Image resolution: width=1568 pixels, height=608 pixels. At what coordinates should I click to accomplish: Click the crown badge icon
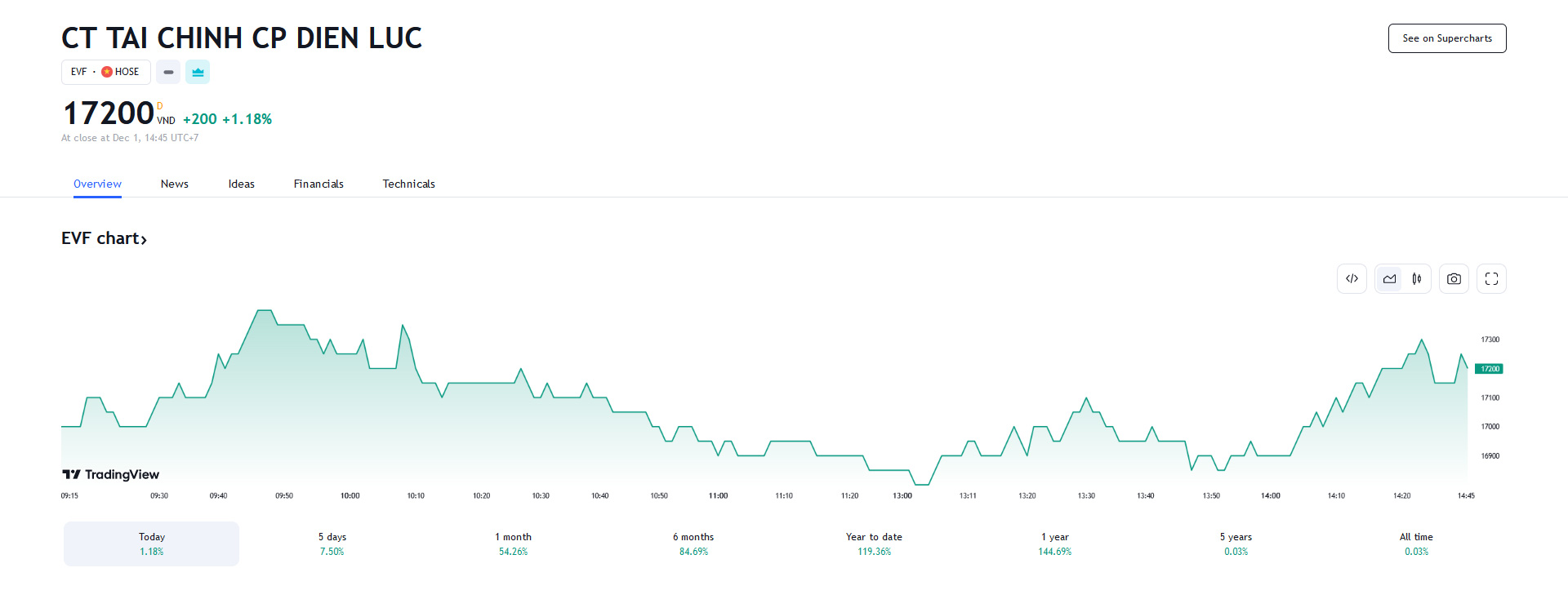pos(198,72)
